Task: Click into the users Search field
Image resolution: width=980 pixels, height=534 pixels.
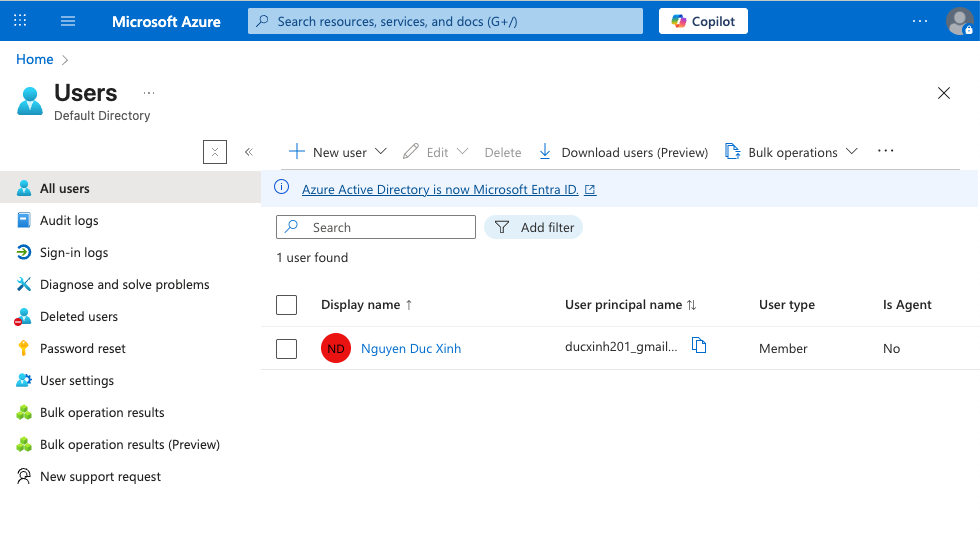Action: [x=376, y=227]
